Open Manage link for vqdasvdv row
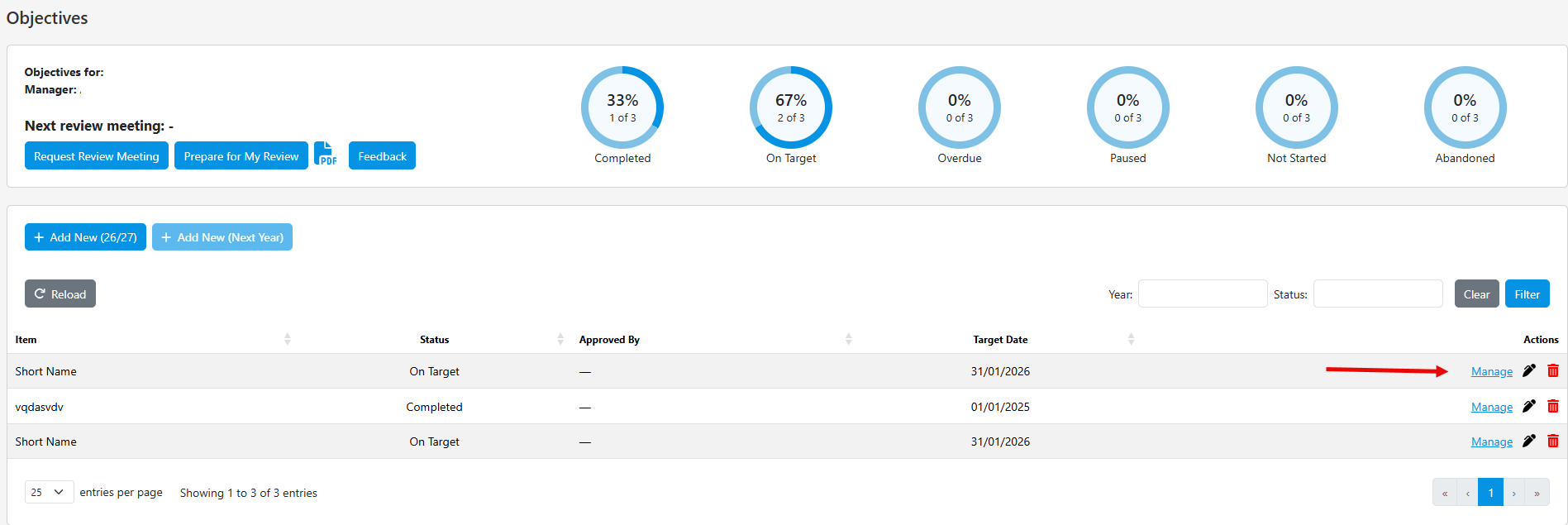The width and height of the screenshot is (1568, 525). (x=1492, y=407)
